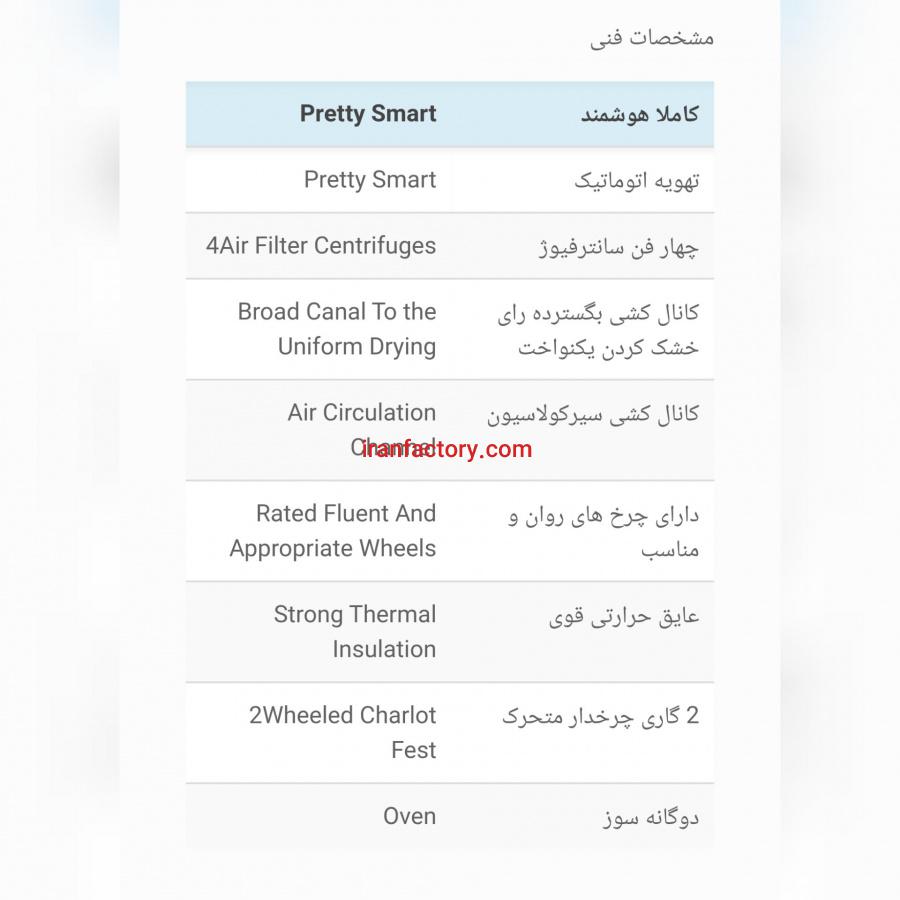The width and height of the screenshot is (900, 900).
Task: Click the Oven table cell
Action: 410,816
